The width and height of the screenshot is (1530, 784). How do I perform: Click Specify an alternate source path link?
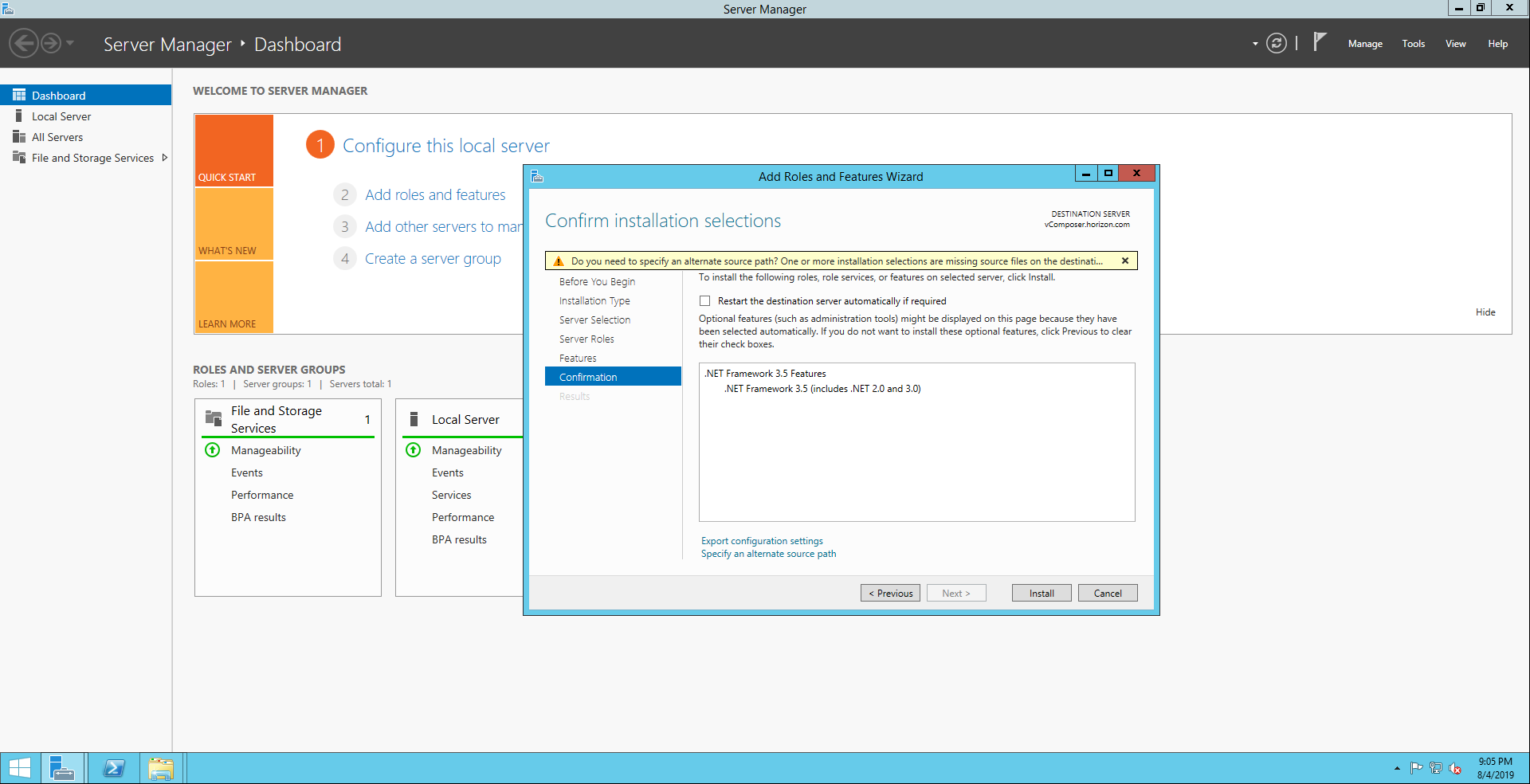768,554
